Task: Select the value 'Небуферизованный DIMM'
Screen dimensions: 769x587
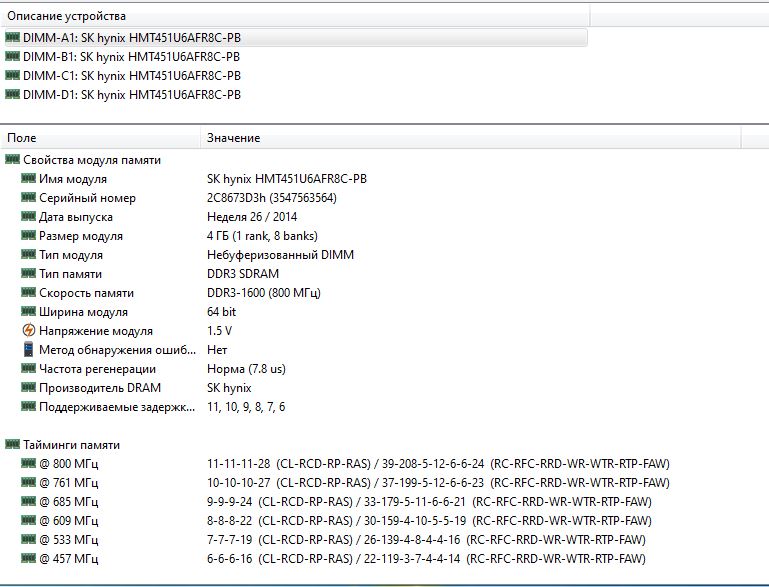Action: 281,255
